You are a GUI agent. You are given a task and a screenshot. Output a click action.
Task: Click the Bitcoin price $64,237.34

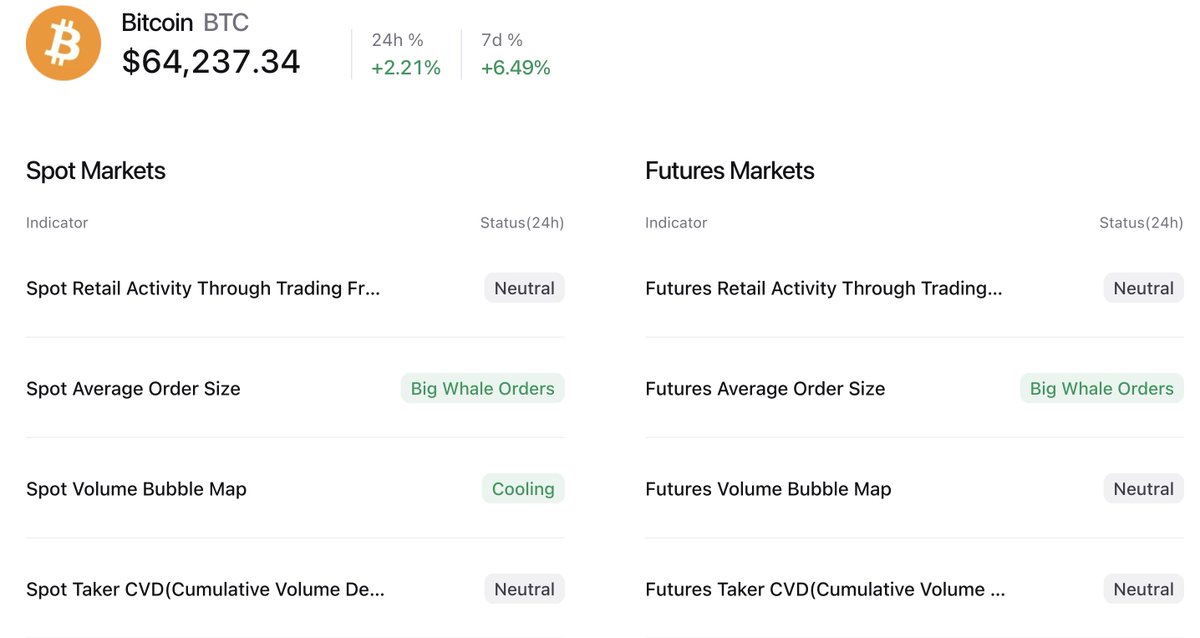click(211, 62)
